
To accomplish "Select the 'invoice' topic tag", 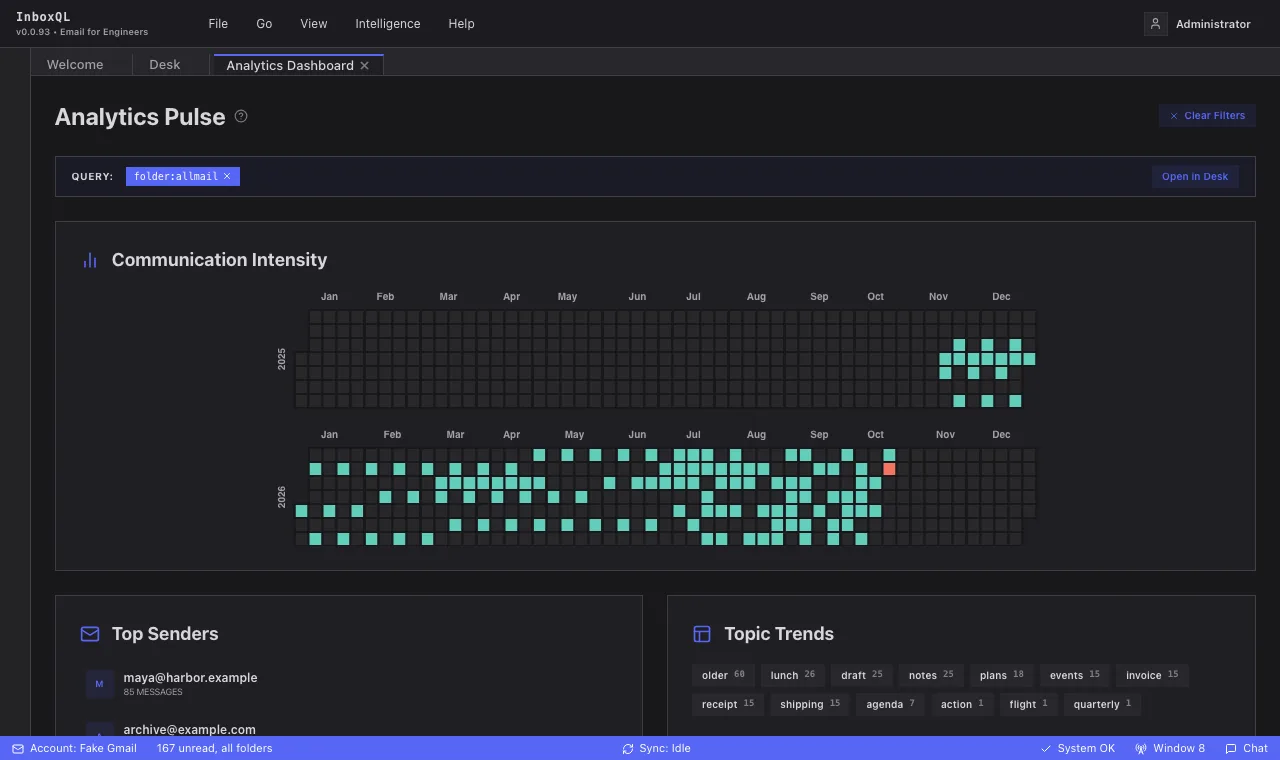I will 1152,675.
